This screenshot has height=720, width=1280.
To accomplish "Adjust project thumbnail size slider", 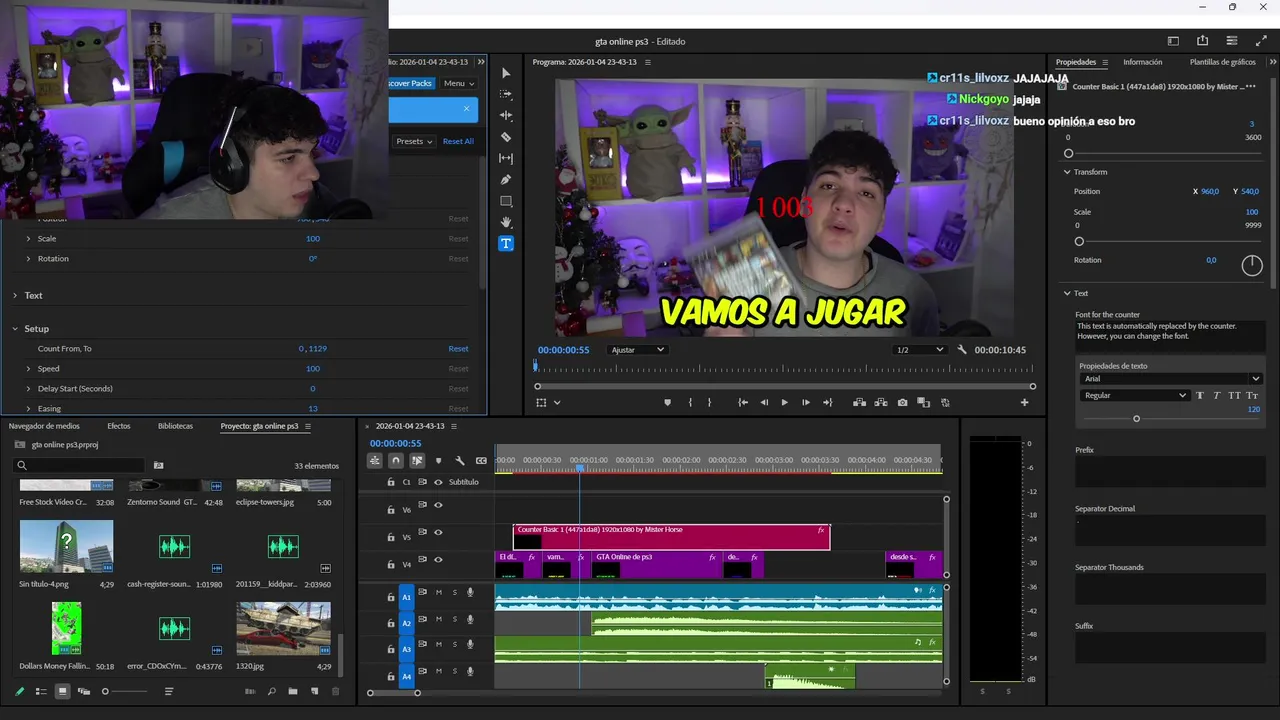I will (x=105, y=692).
